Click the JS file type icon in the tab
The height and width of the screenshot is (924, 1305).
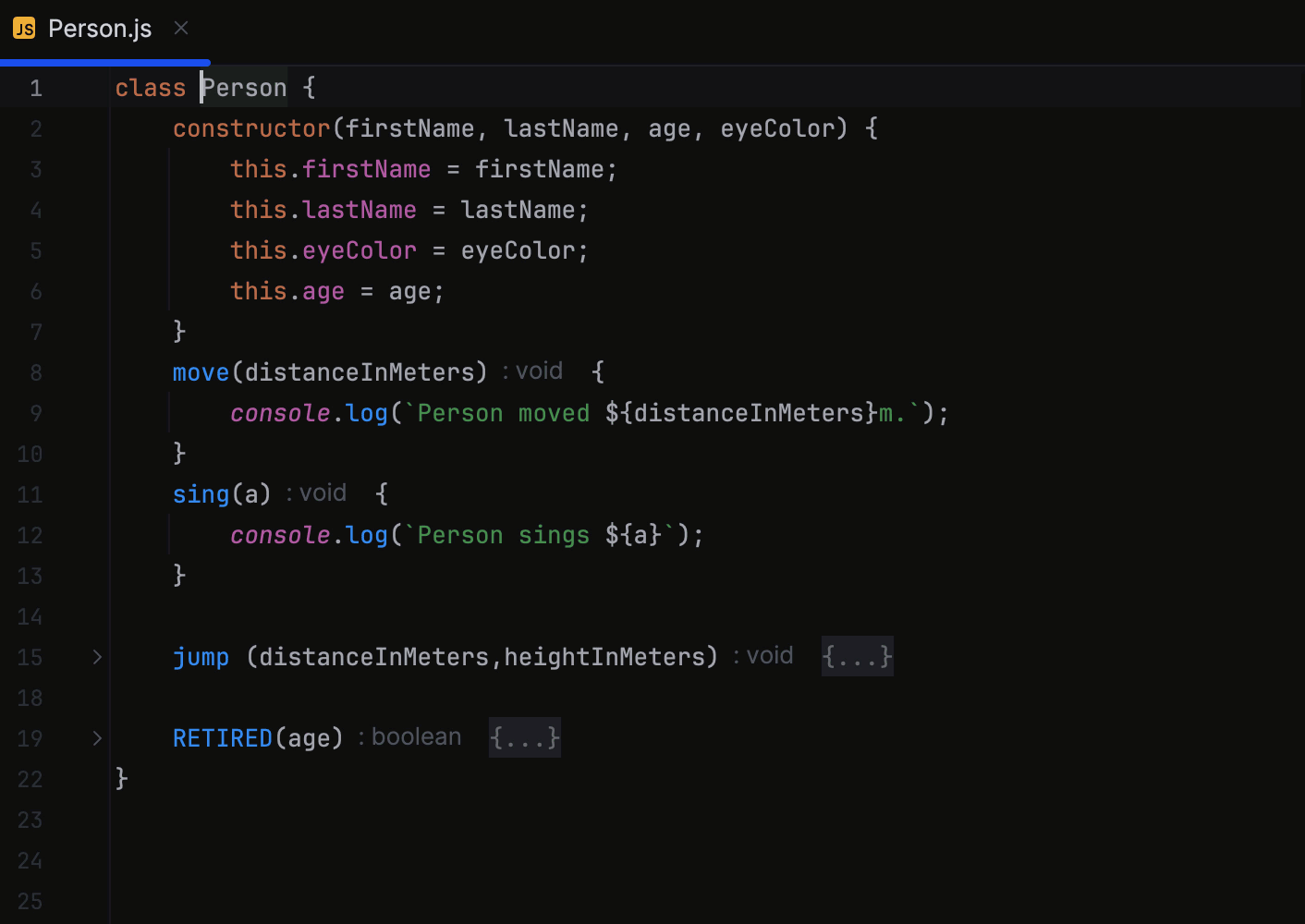[x=23, y=28]
